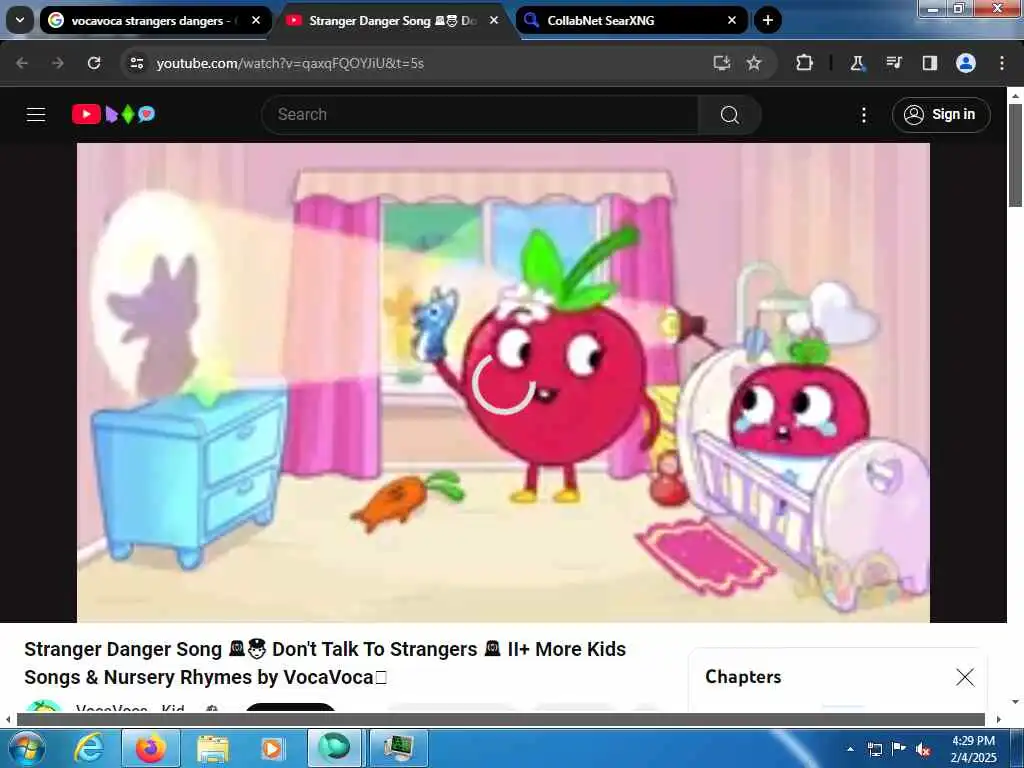This screenshot has width=1024, height=768.
Task: Open the network tray icon
Action: 874,749
